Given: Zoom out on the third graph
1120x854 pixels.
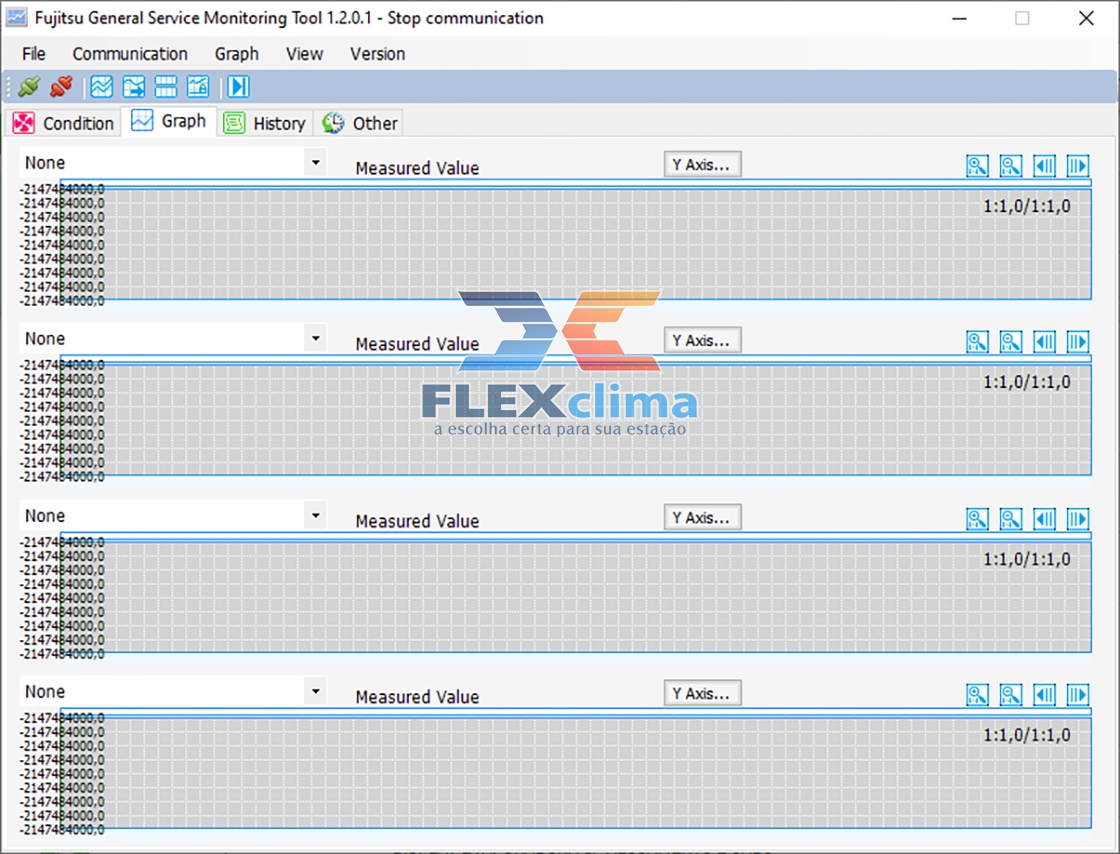Looking at the screenshot, I should (x=1011, y=518).
